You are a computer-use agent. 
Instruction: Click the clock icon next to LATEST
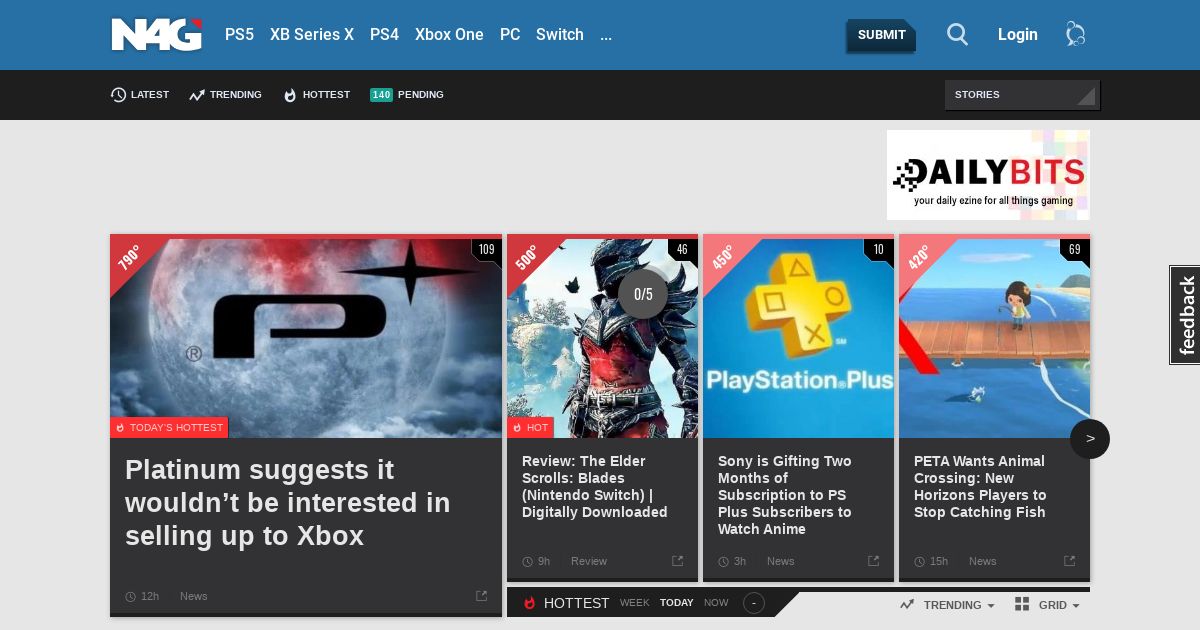[118, 95]
